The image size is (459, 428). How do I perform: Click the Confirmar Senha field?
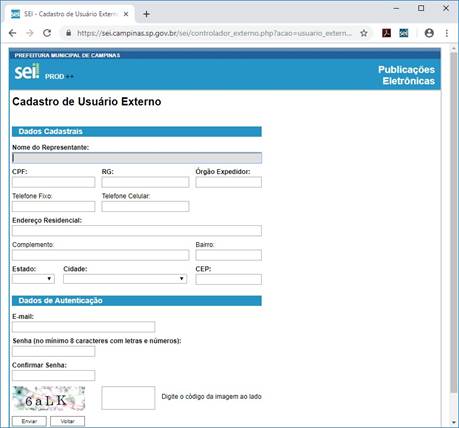point(54,376)
